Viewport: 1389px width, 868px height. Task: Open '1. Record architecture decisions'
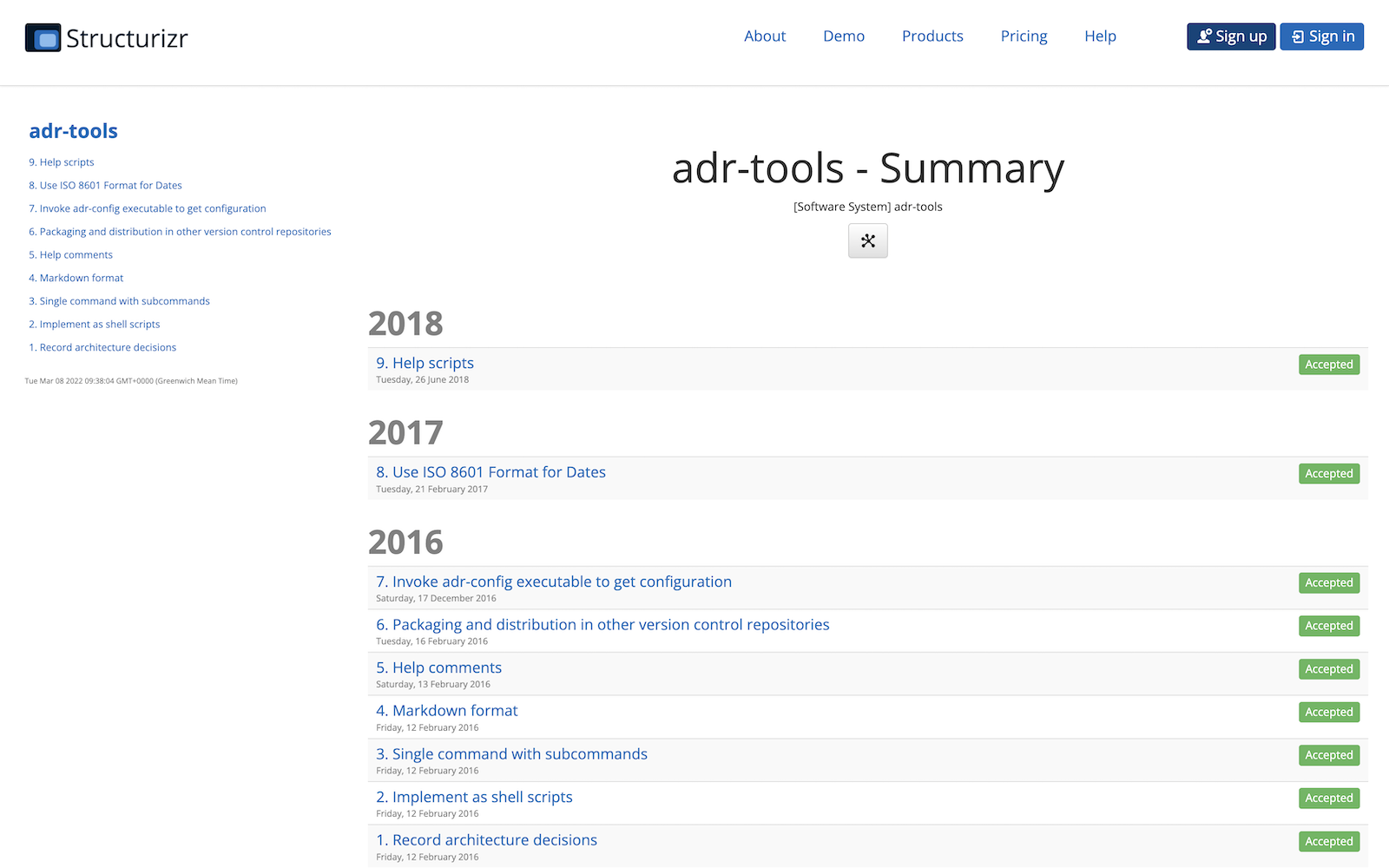coord(486,839)
